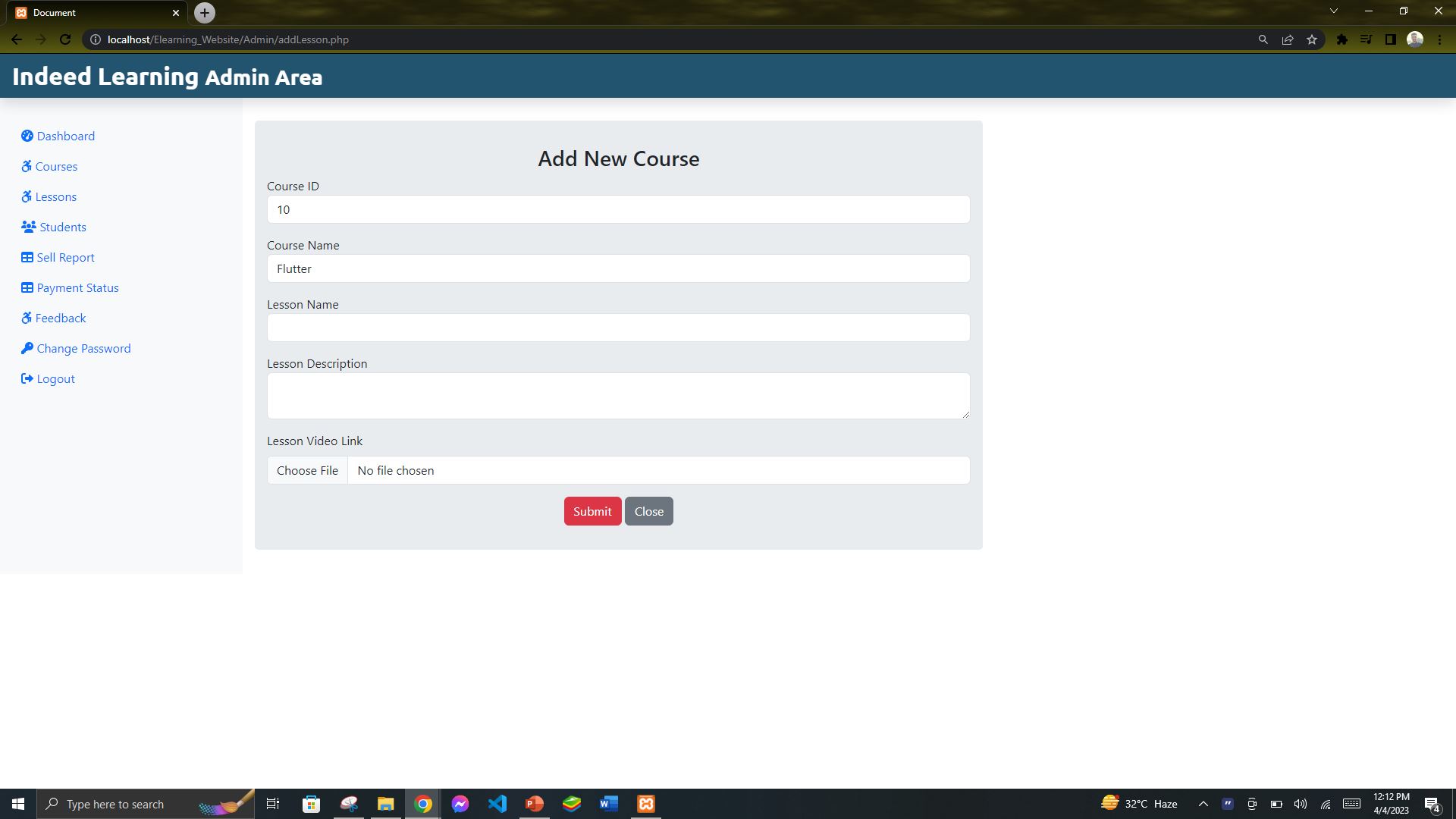Screen dimensions: 1456x819
Task: Click the key icon beside Change Password
Action: tap(27, 348)
